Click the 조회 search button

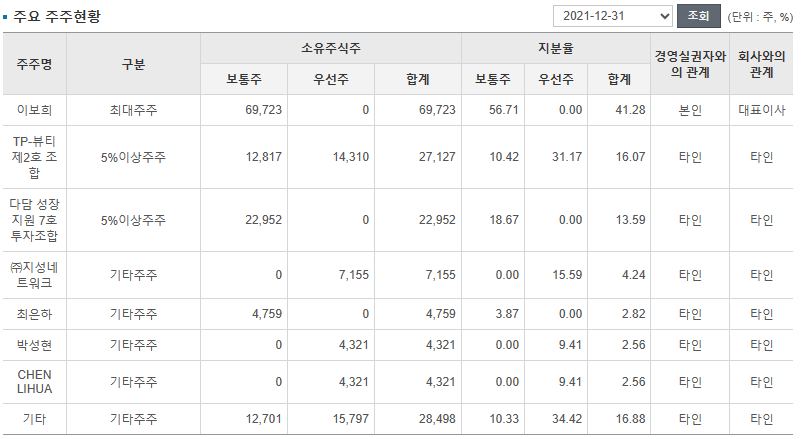point(698,16)
